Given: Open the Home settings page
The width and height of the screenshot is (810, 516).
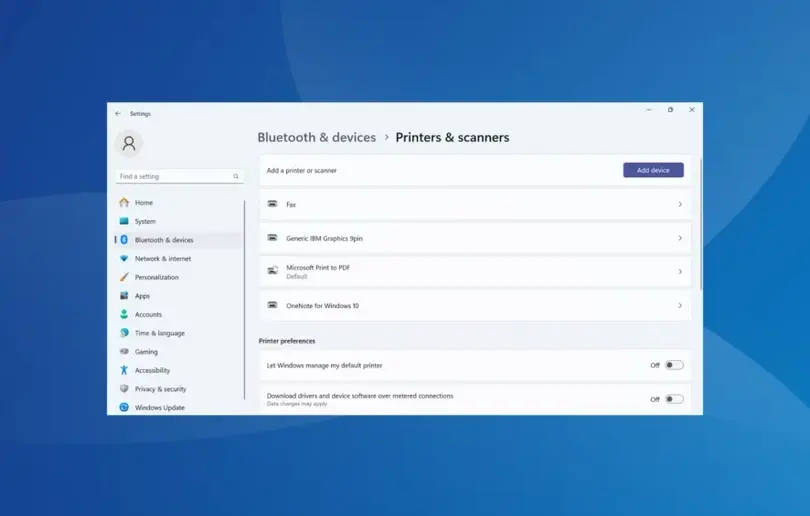Looking at the screenshot, I should 179,202.
